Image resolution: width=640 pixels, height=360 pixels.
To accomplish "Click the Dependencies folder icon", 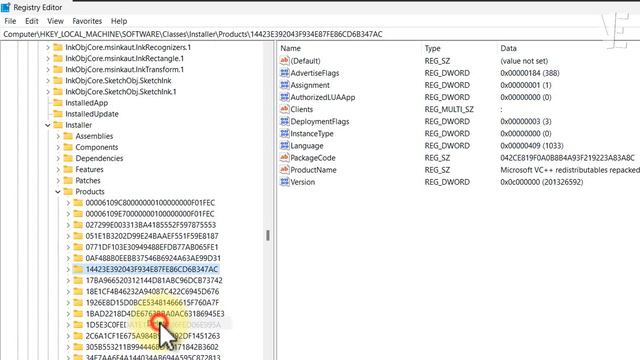I will tap(68, 158).
